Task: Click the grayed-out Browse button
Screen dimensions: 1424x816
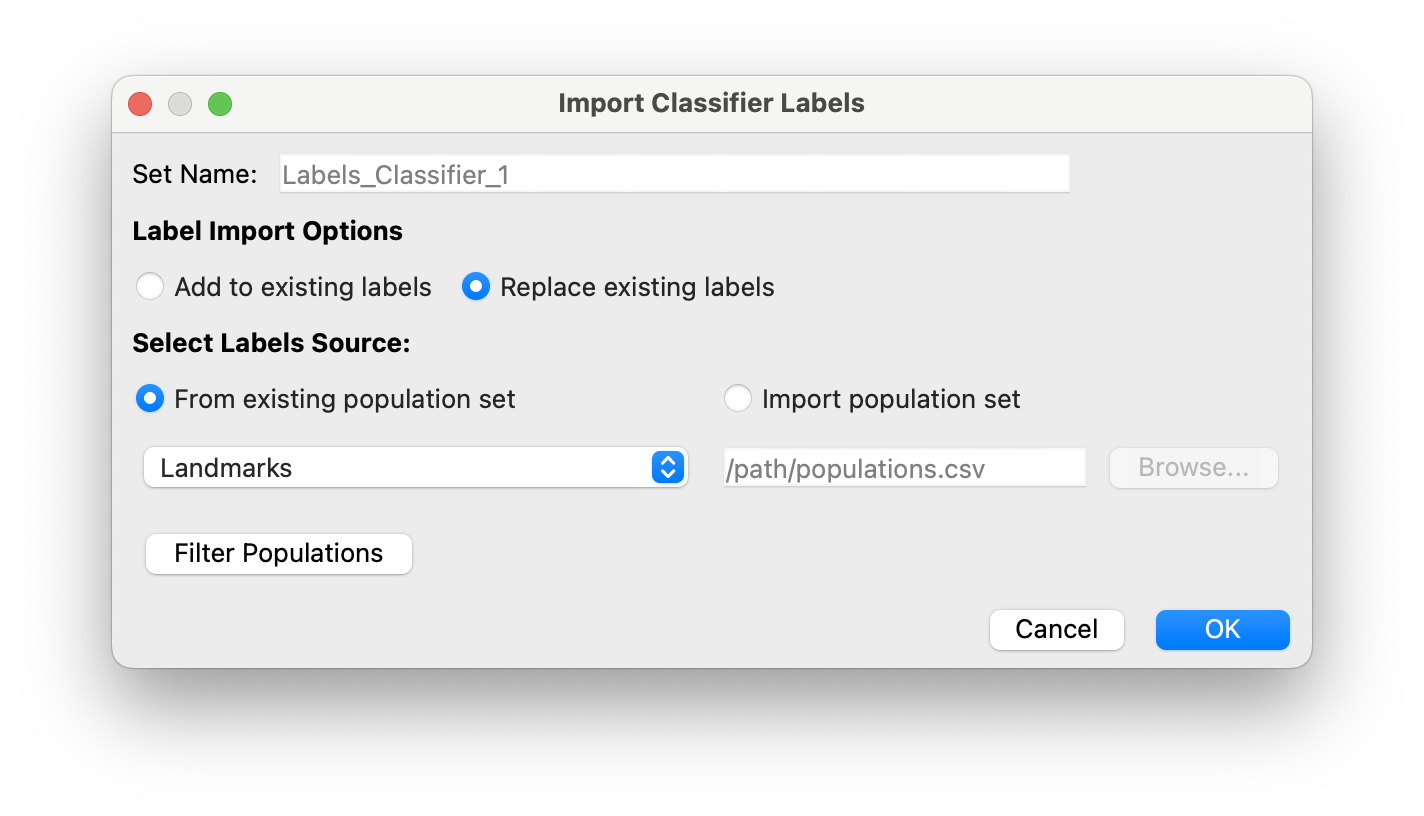Action: coord(1193,467)
